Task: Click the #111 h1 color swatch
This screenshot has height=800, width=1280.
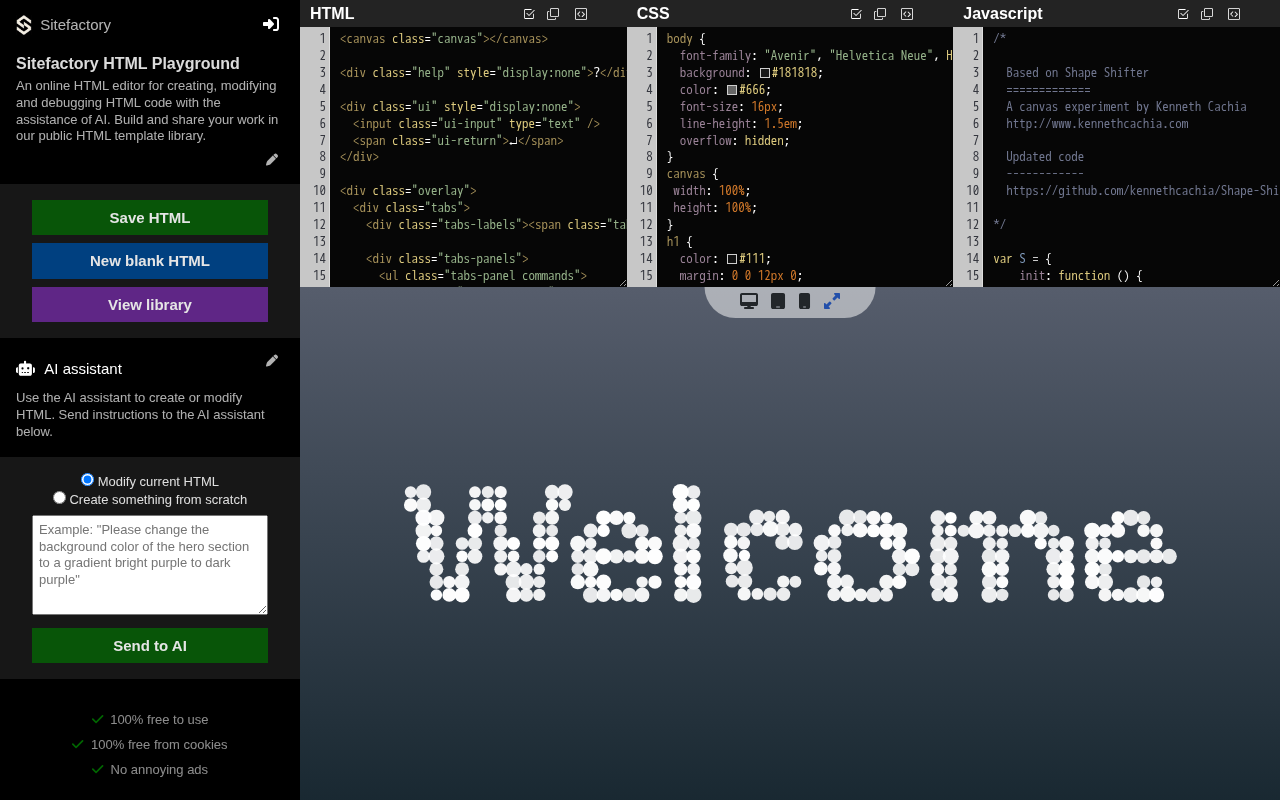Action: (732, 259)
